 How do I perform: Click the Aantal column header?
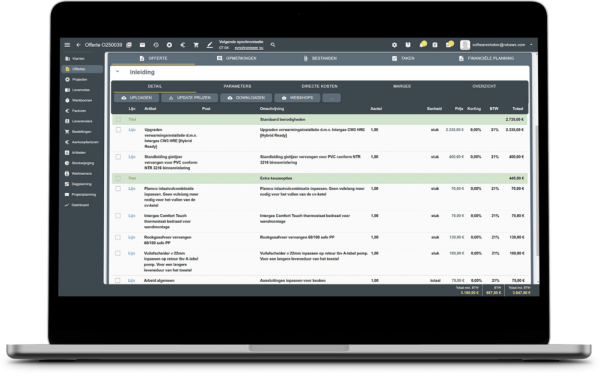(376, 109)
